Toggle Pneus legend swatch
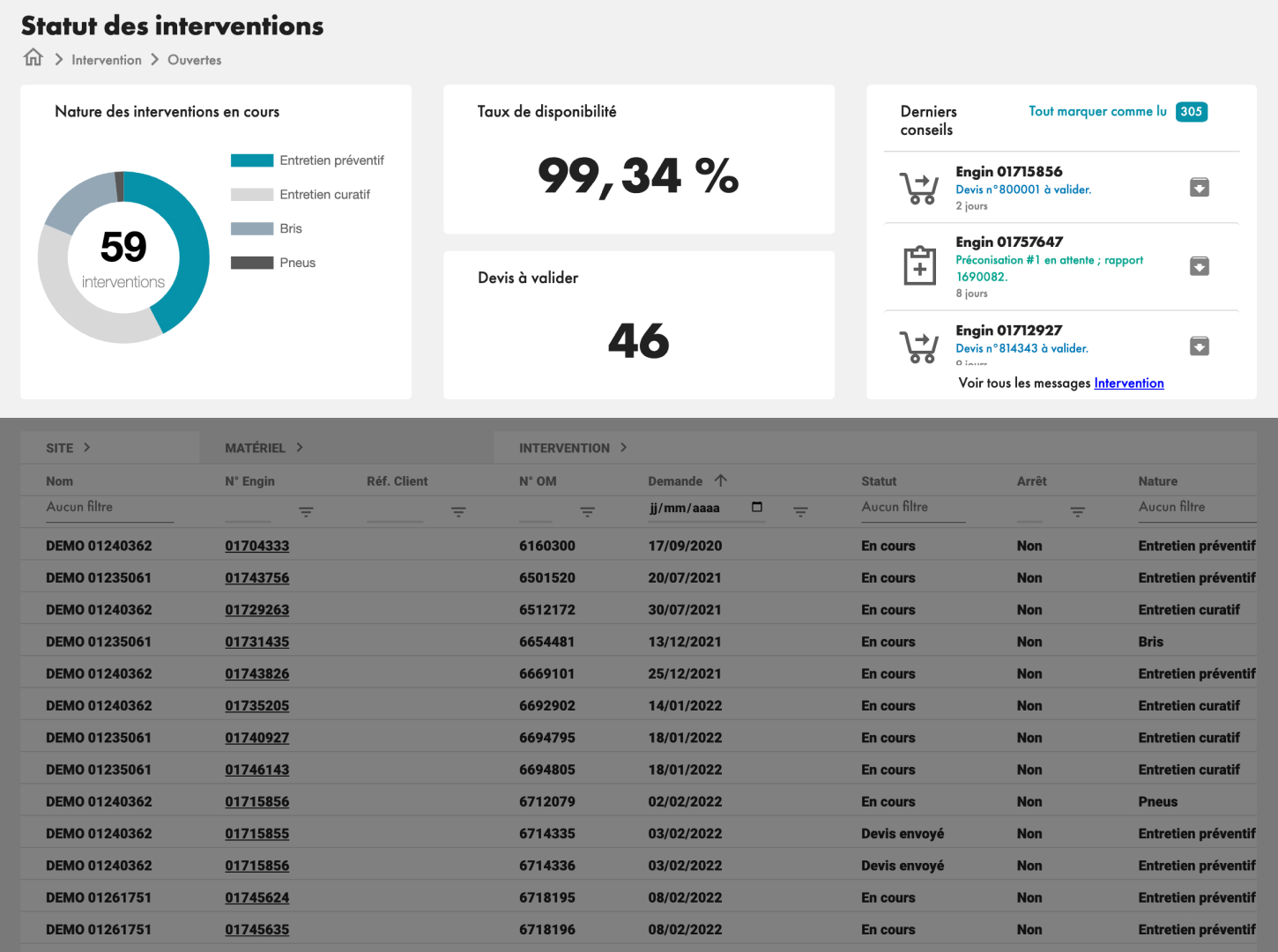Screen dimensions: 1278x952 [252, 263]
